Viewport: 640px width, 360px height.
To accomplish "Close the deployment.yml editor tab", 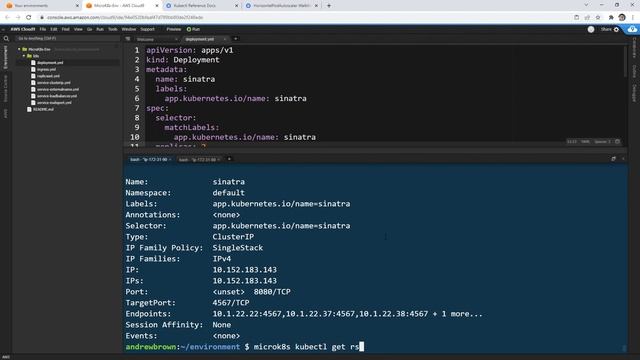I will [x=224, y=39].
